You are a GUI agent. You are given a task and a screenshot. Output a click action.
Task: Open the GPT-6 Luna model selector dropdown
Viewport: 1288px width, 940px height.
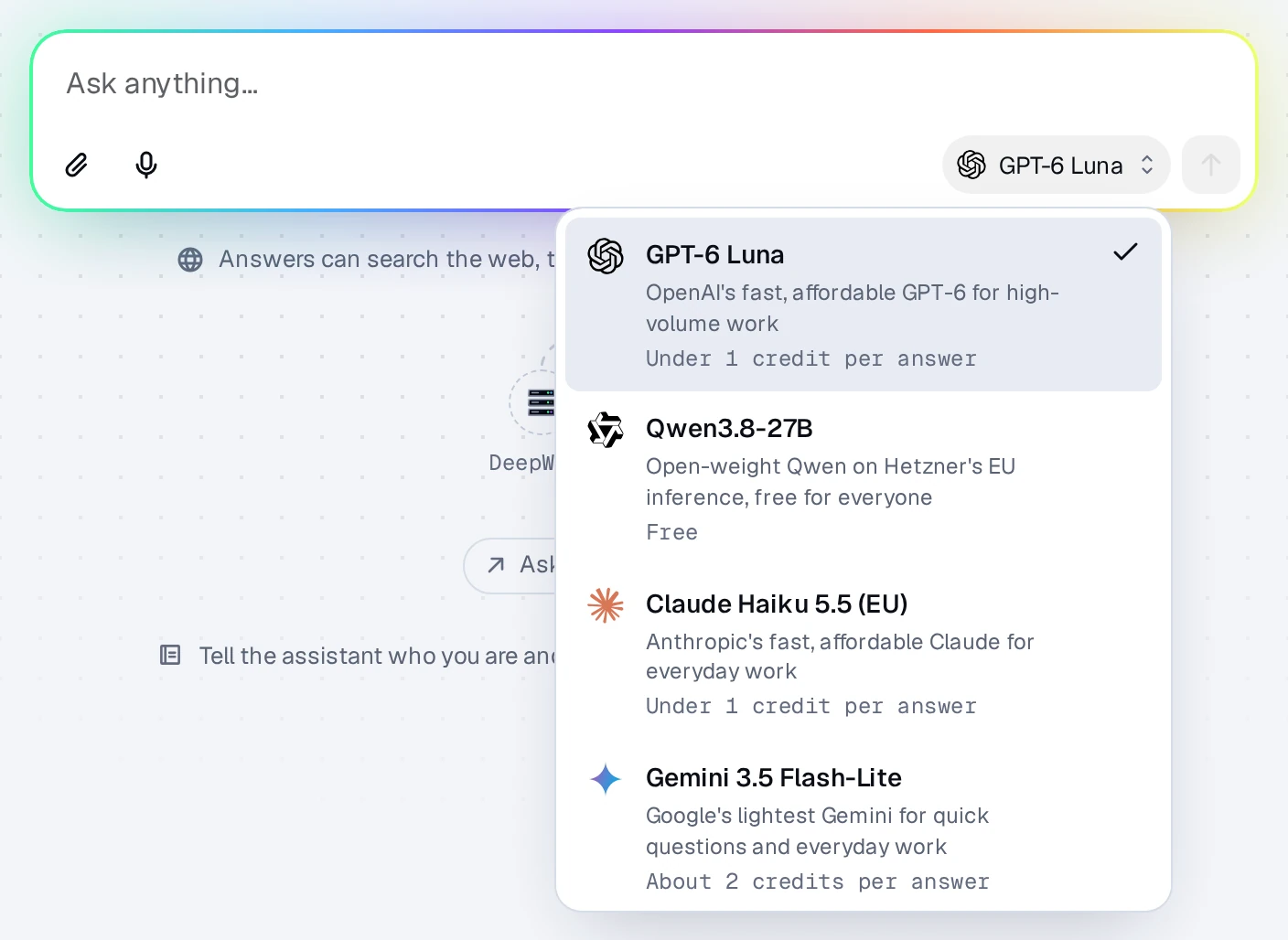pyautogui.click(x=1057, y=165)
